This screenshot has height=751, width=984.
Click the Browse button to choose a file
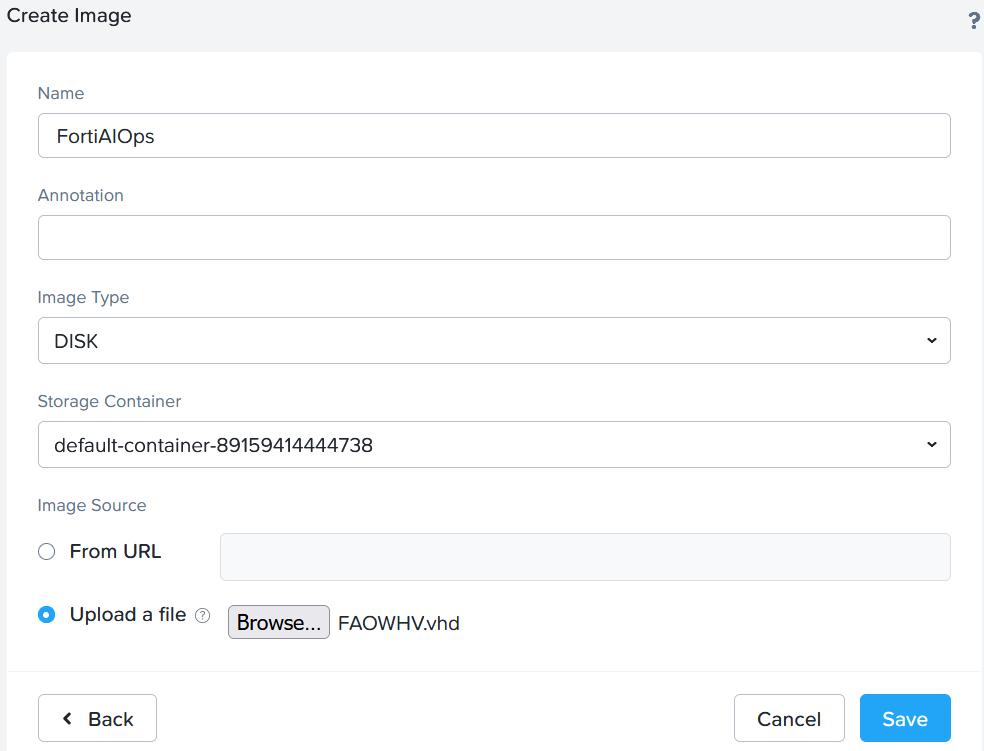click(x=278, y=621)
